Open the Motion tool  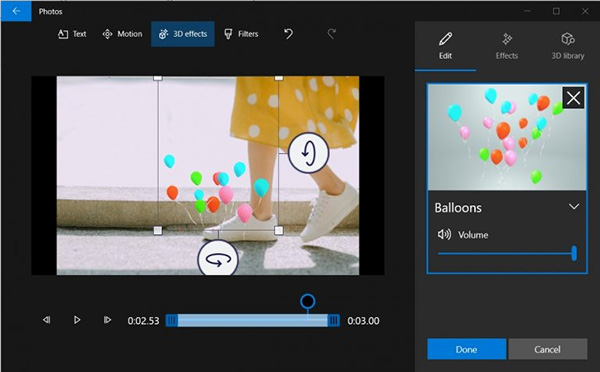click(122, 34)
